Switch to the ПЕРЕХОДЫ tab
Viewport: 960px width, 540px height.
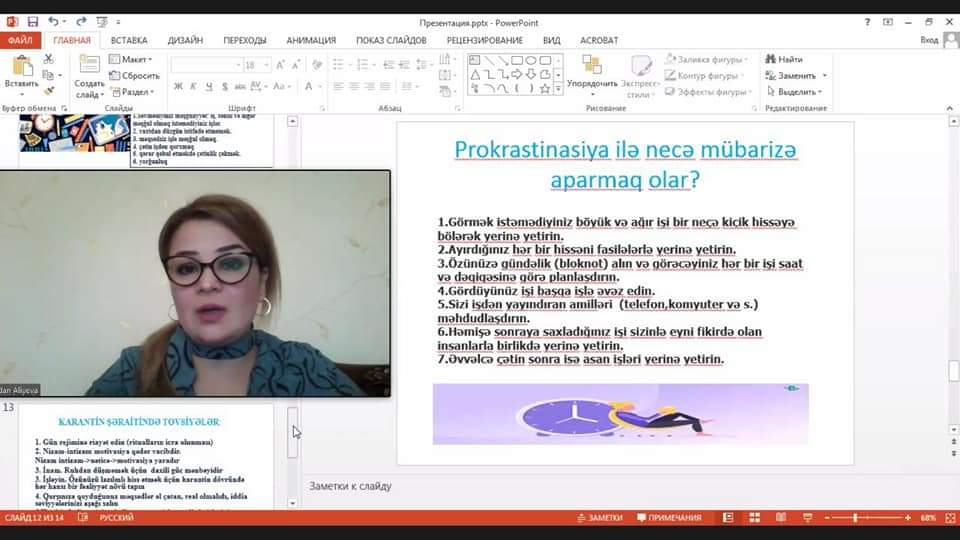tap(244, 40)
